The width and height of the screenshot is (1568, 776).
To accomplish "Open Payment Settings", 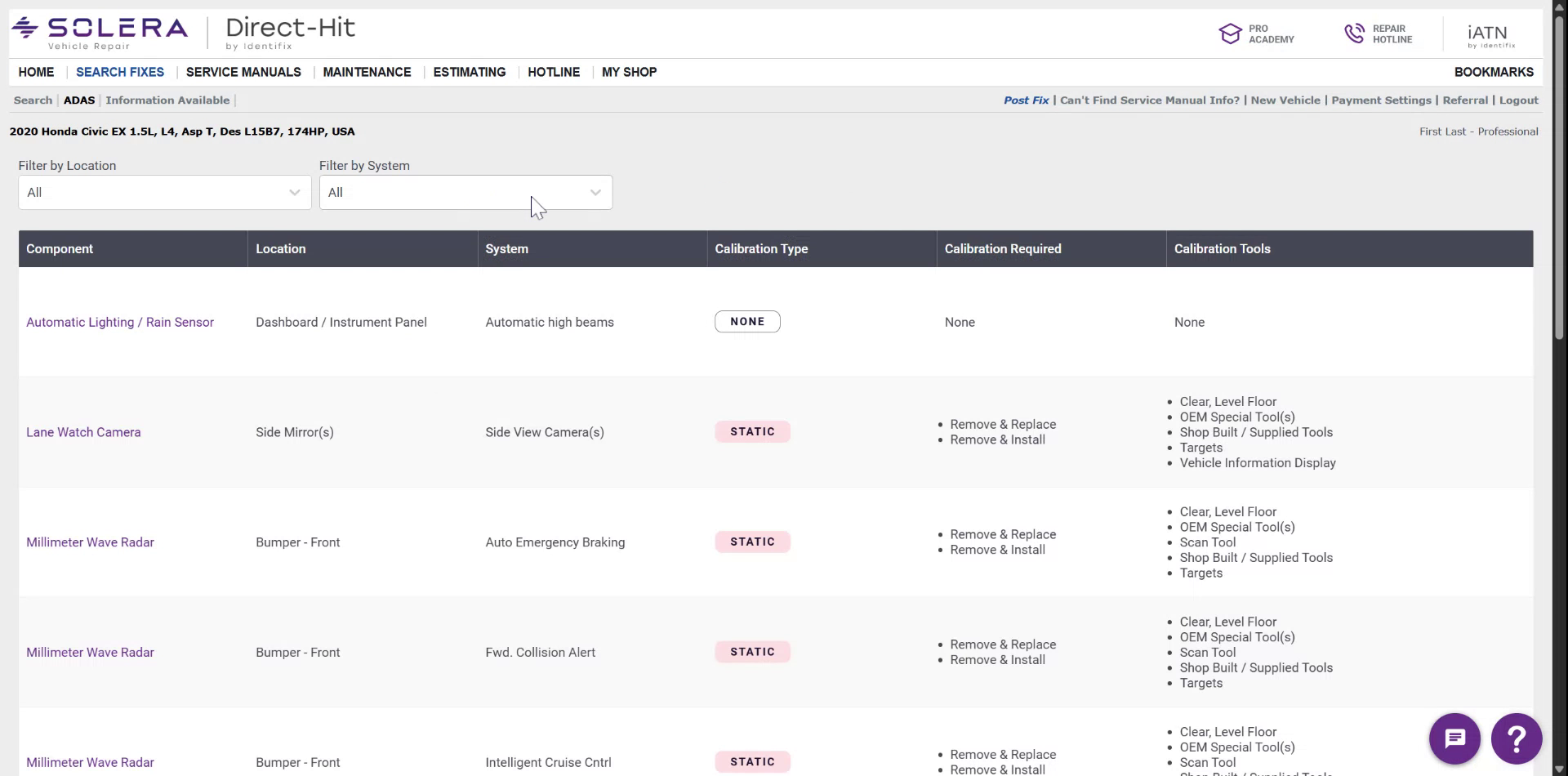I will pyautogui.click(x=1382, y=100).
